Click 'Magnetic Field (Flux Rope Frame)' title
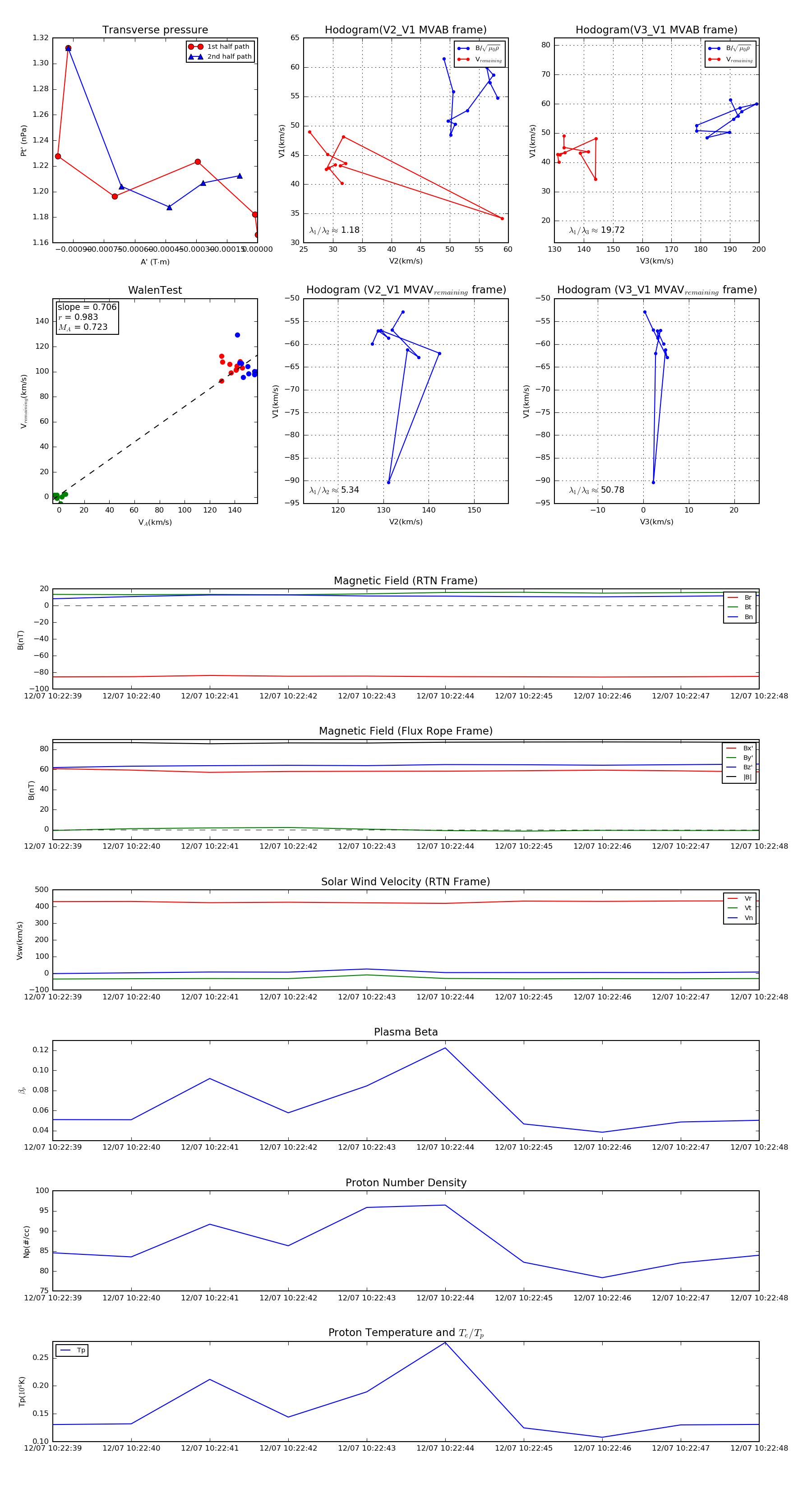812x1489 pixels. (406, 731)
